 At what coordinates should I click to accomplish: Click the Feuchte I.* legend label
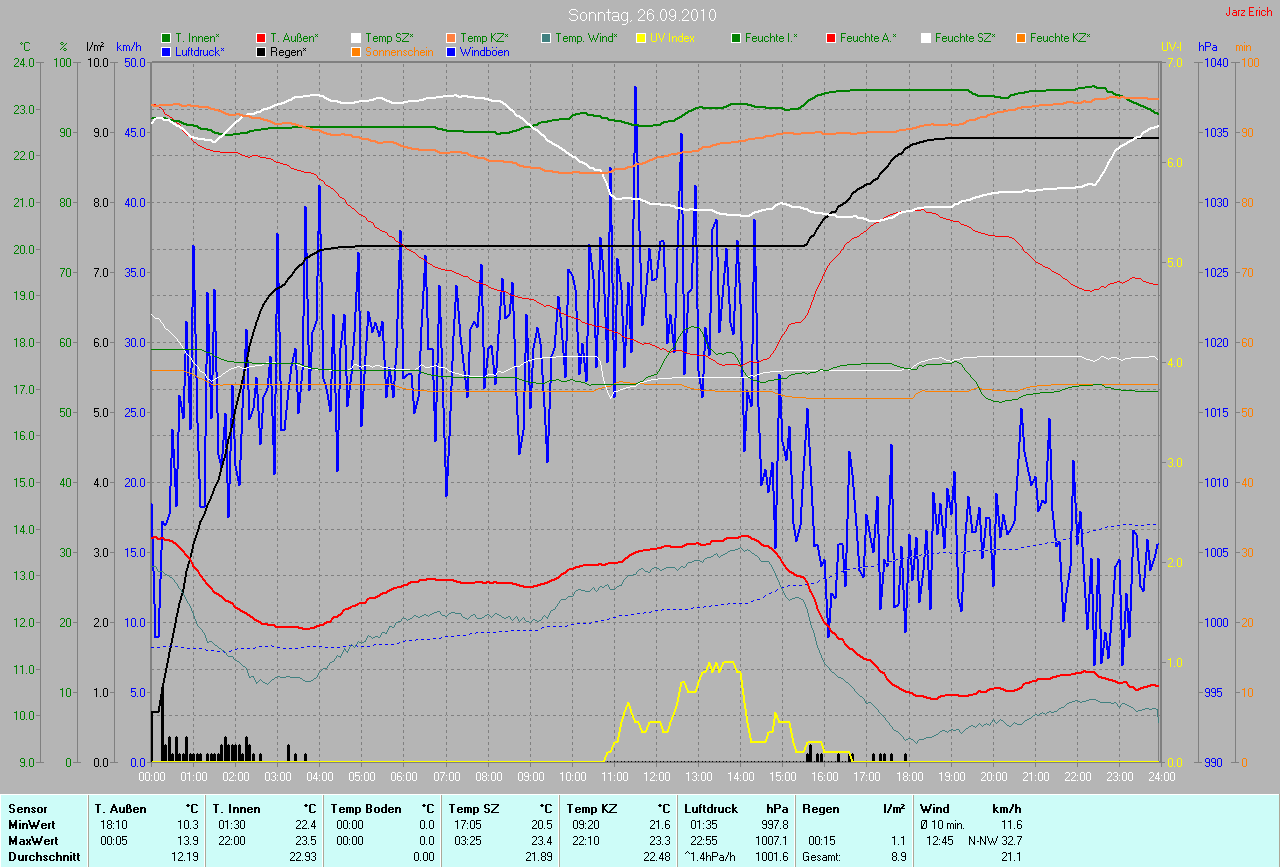(x=771, y=38)
